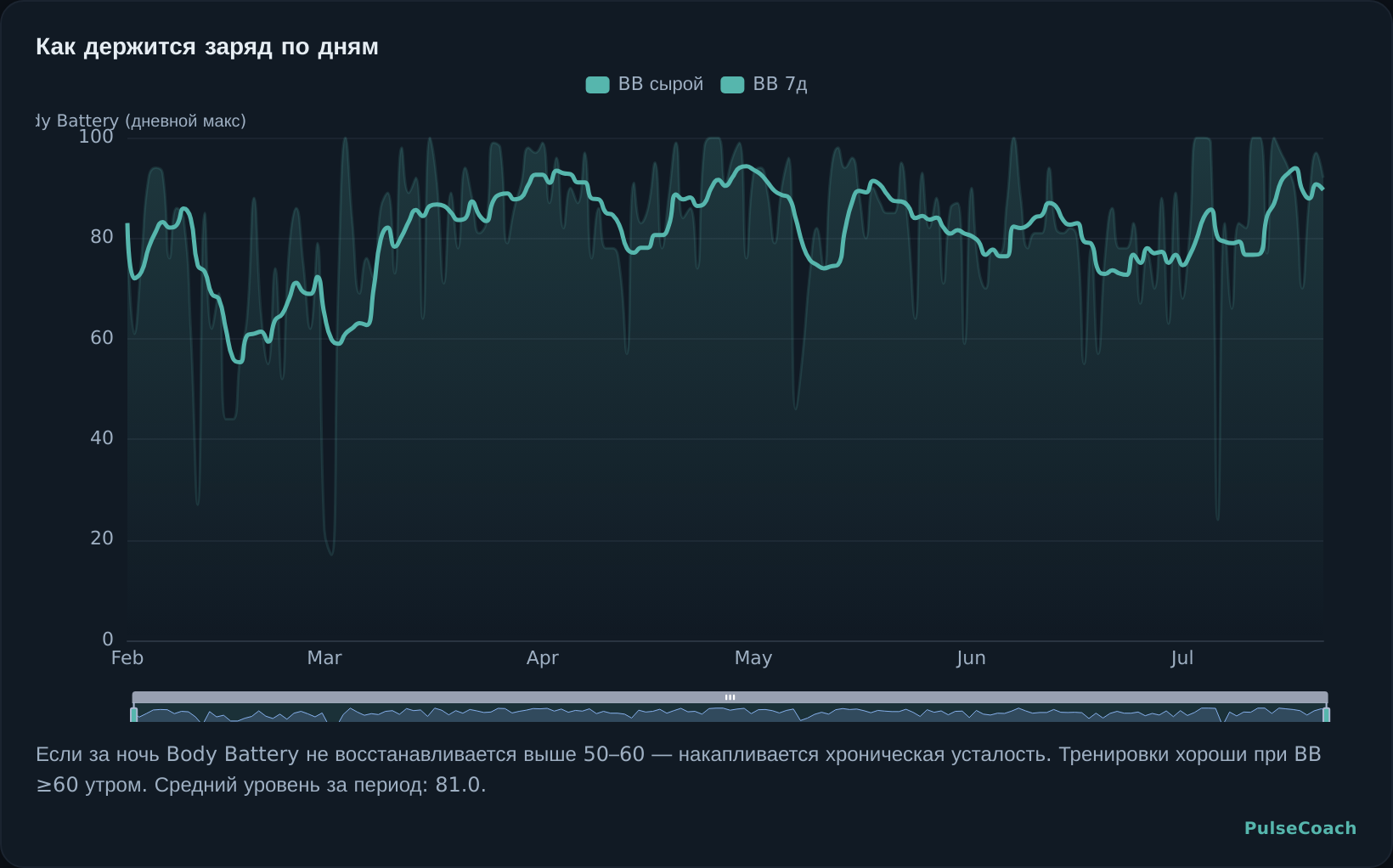Click the 100 tick on y-axis
Viewport: 1393px width, 868px height.
tap(96, 137)
